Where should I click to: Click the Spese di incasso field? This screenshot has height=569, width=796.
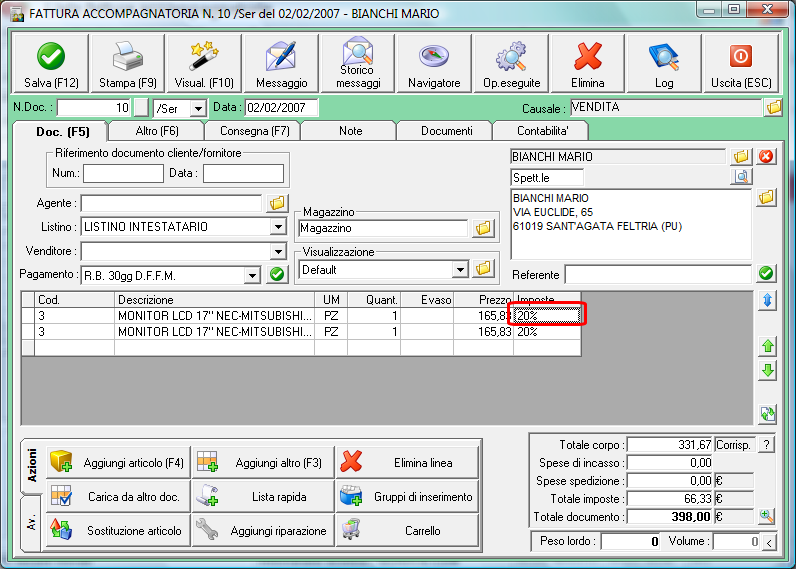[670, 463]
